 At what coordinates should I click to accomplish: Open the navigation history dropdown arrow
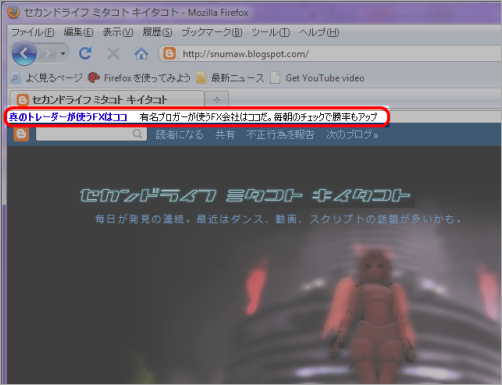(63, 53)
